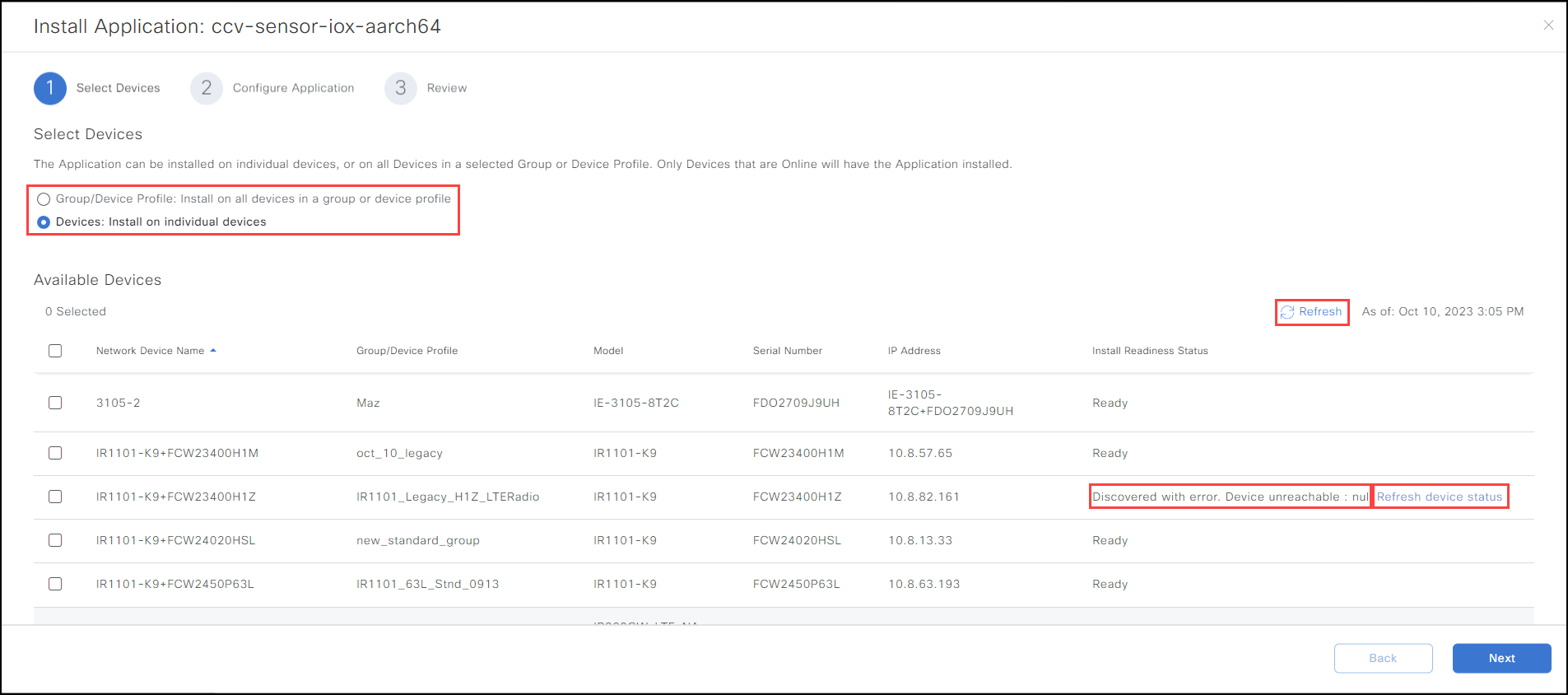Click the Refresh icon above the device table
1568x695 pixels.
tap(1287, 312)
